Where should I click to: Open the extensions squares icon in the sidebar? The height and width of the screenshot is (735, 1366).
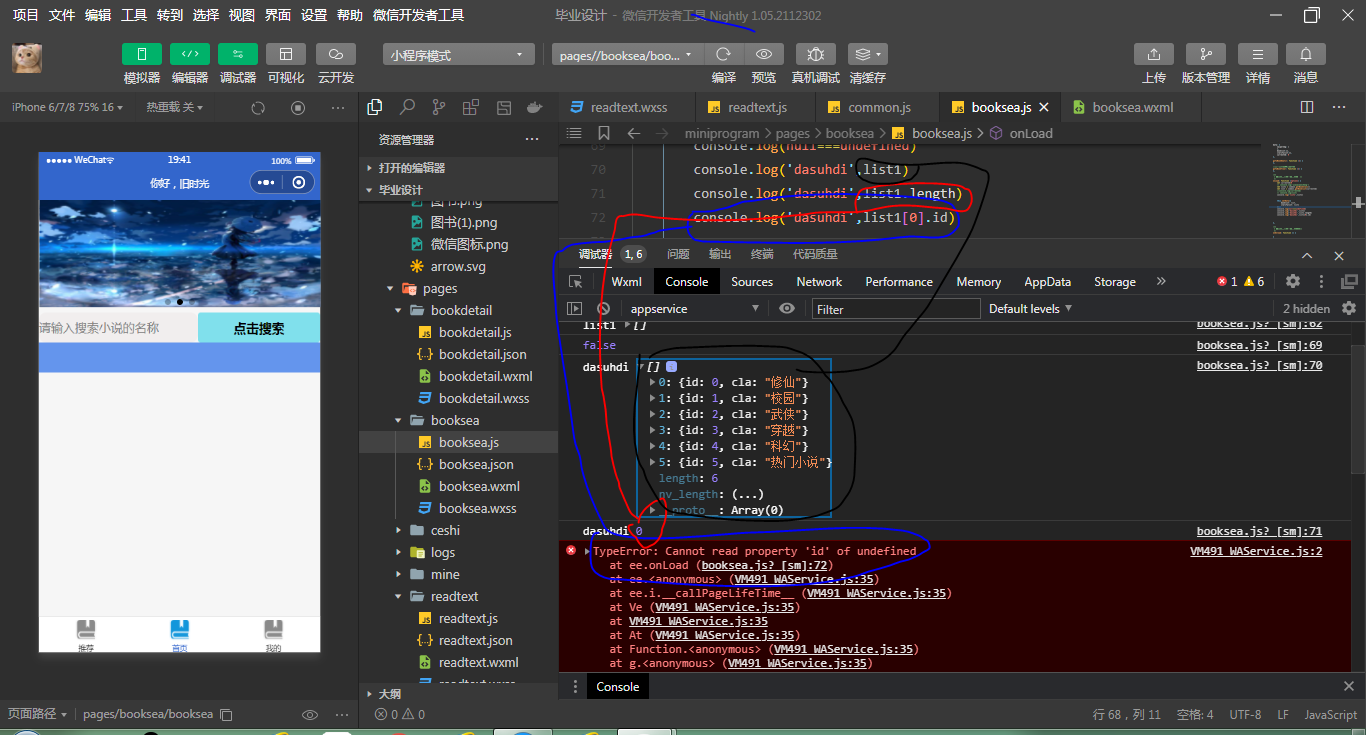[471, 107]
